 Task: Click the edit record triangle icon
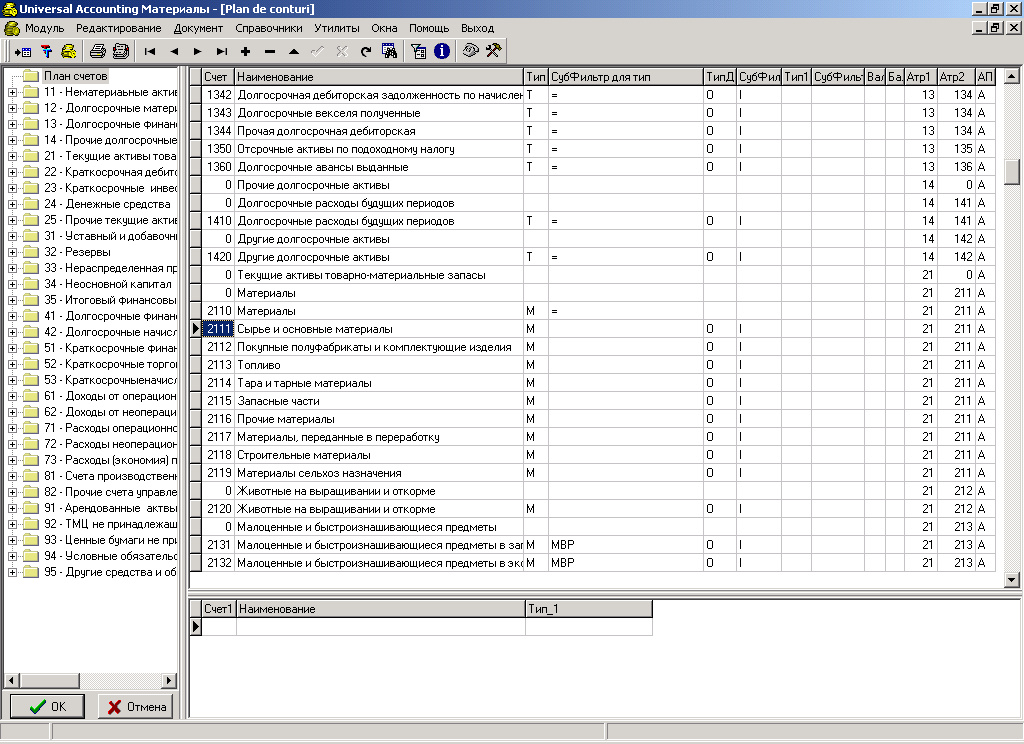294,51
